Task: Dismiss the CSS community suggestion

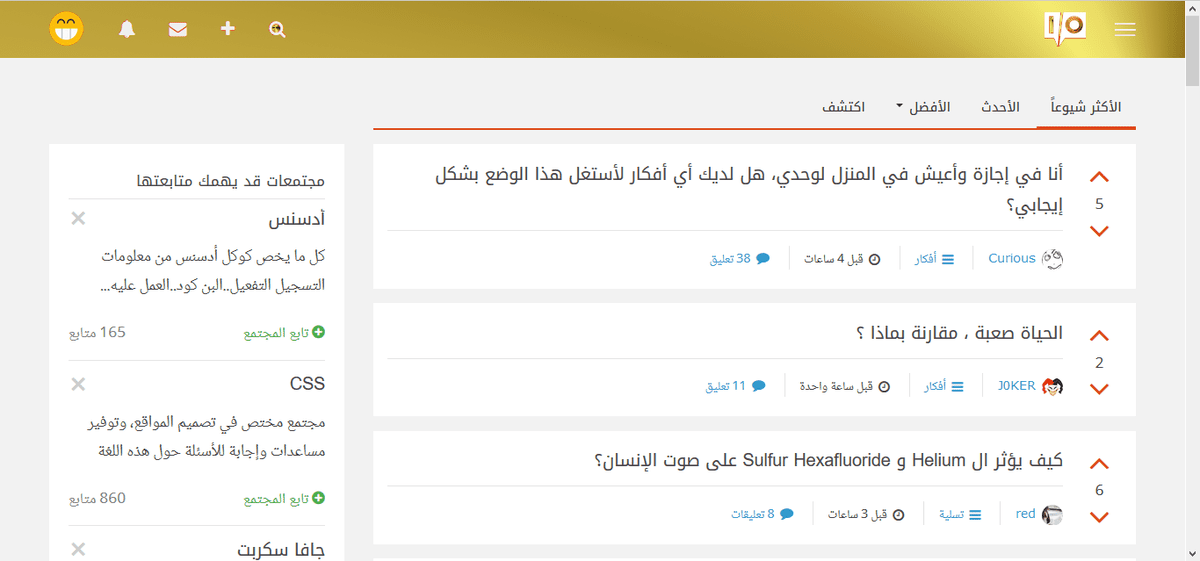Action: (78, 383)
